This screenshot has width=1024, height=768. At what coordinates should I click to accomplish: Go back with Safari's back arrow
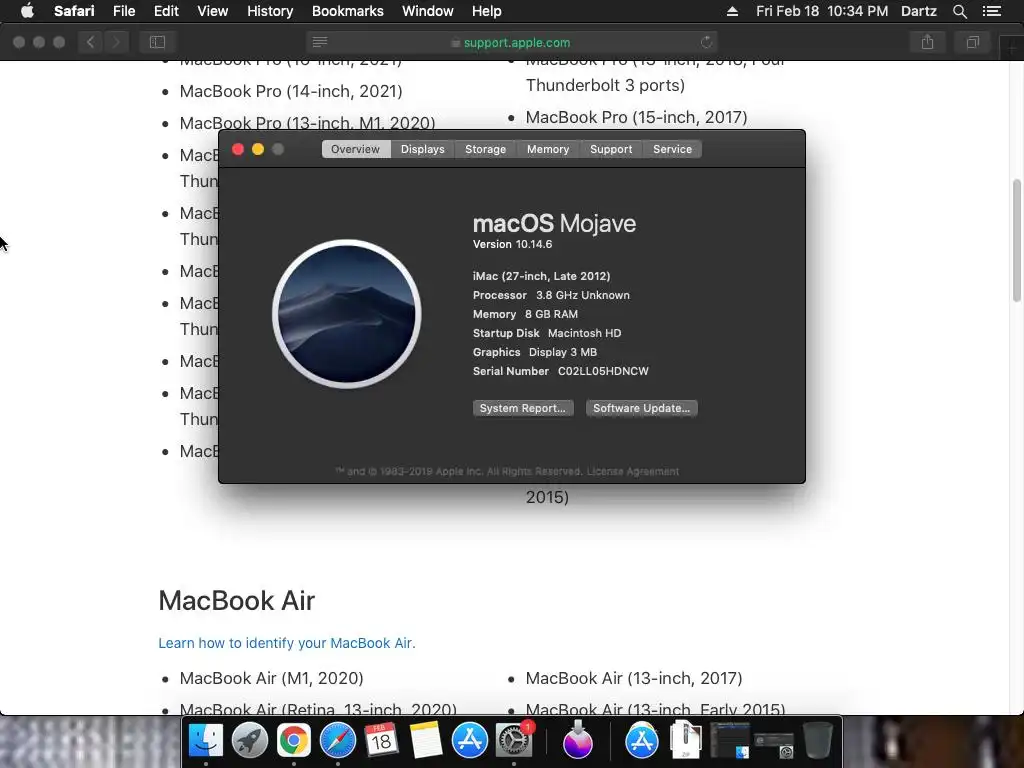point(91,42)
